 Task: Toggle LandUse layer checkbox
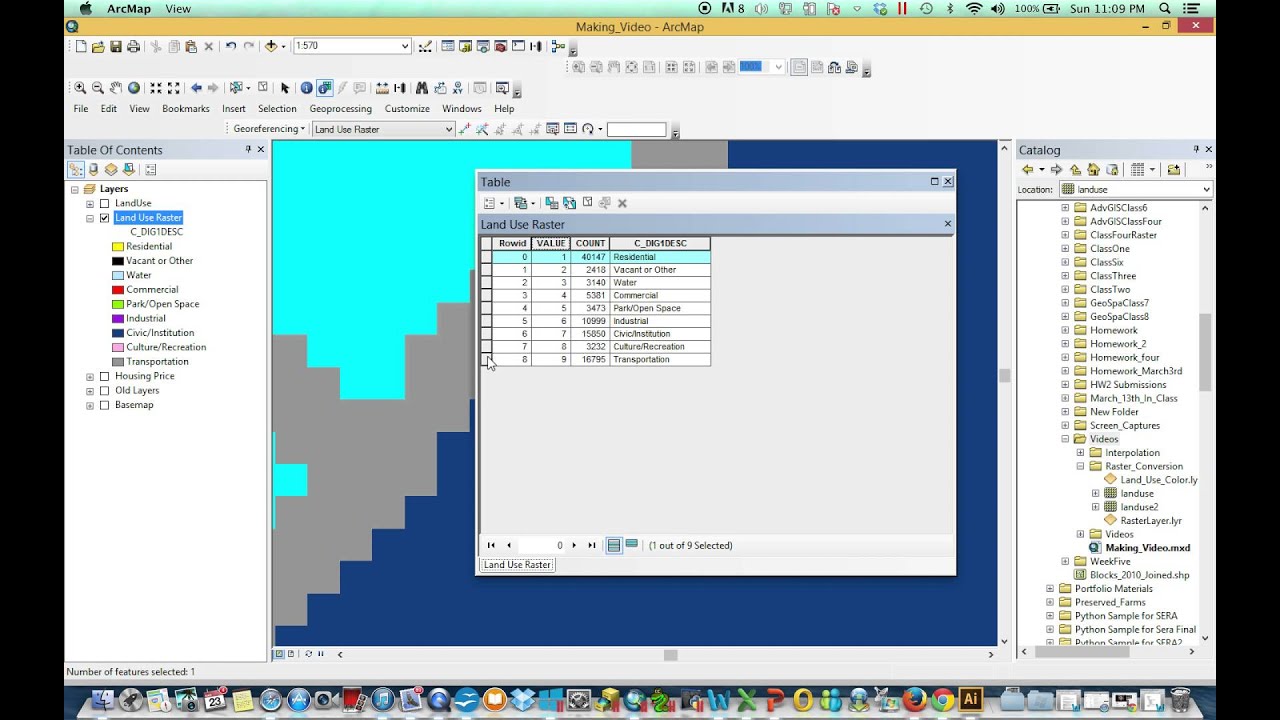(x=104, y=203)
